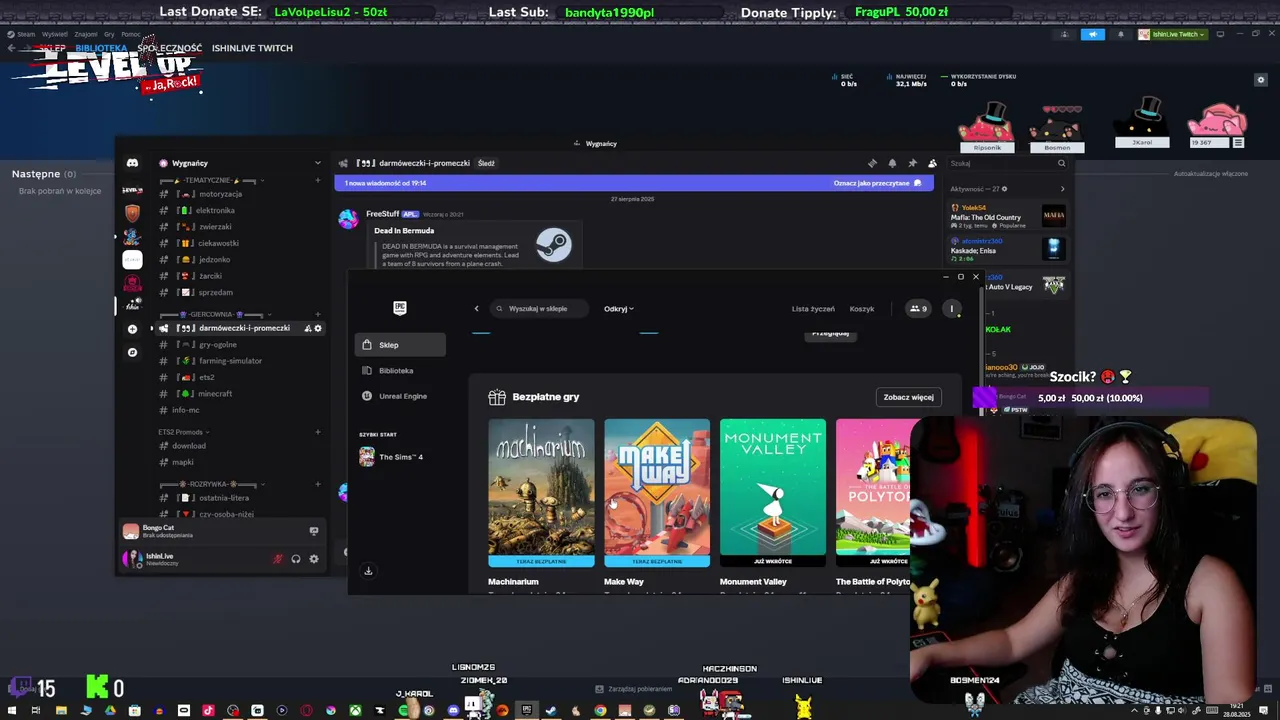Expand Wygnańcy server dropdown menu
The width and height of the screenshot is (1280, 720).
(x=318, y=163)
